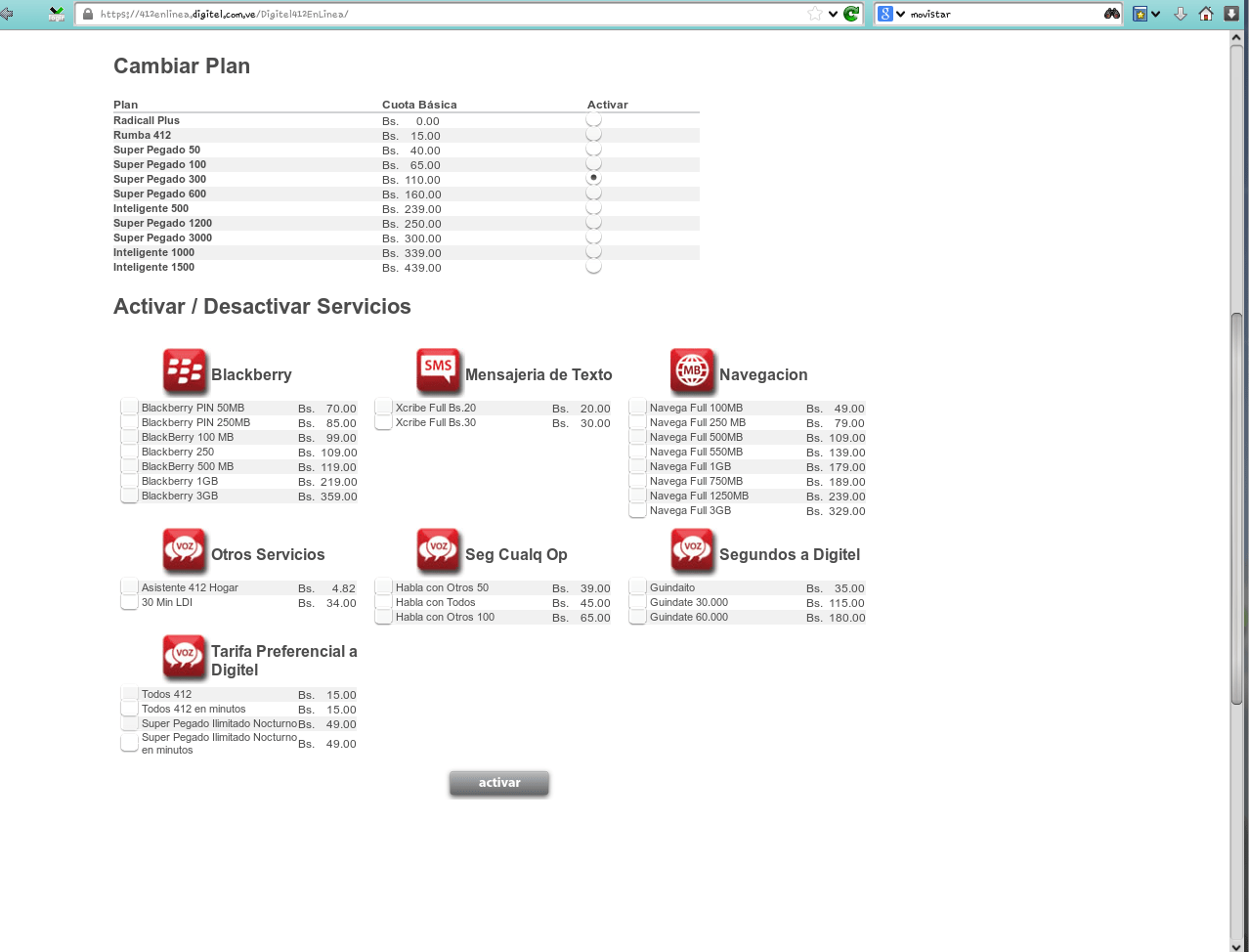Click the Seg Cualq Op voz icon
This screenshot has width=1249, height=952.
(x=439, y=551)
